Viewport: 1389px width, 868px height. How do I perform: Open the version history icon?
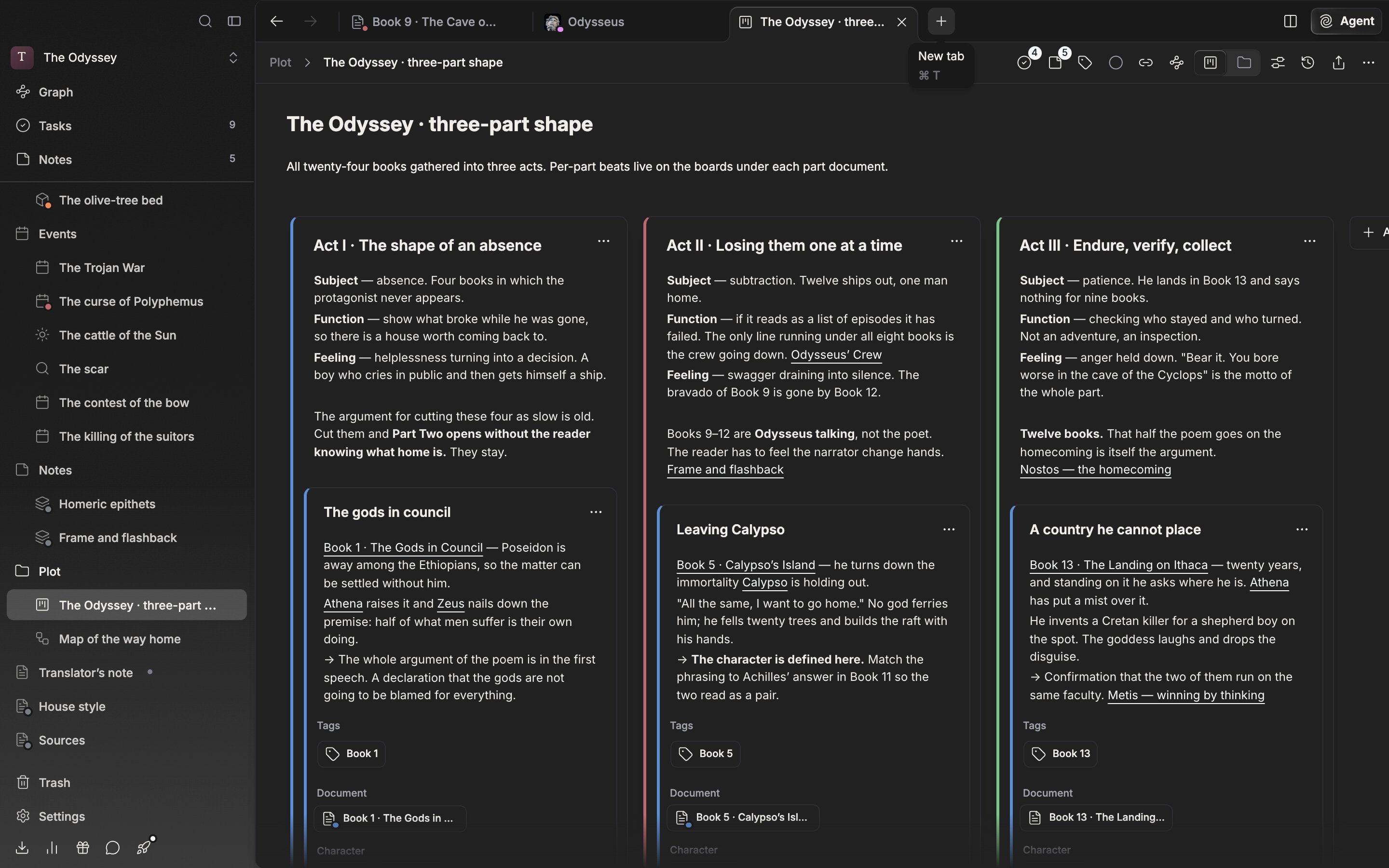[1308, 62]
